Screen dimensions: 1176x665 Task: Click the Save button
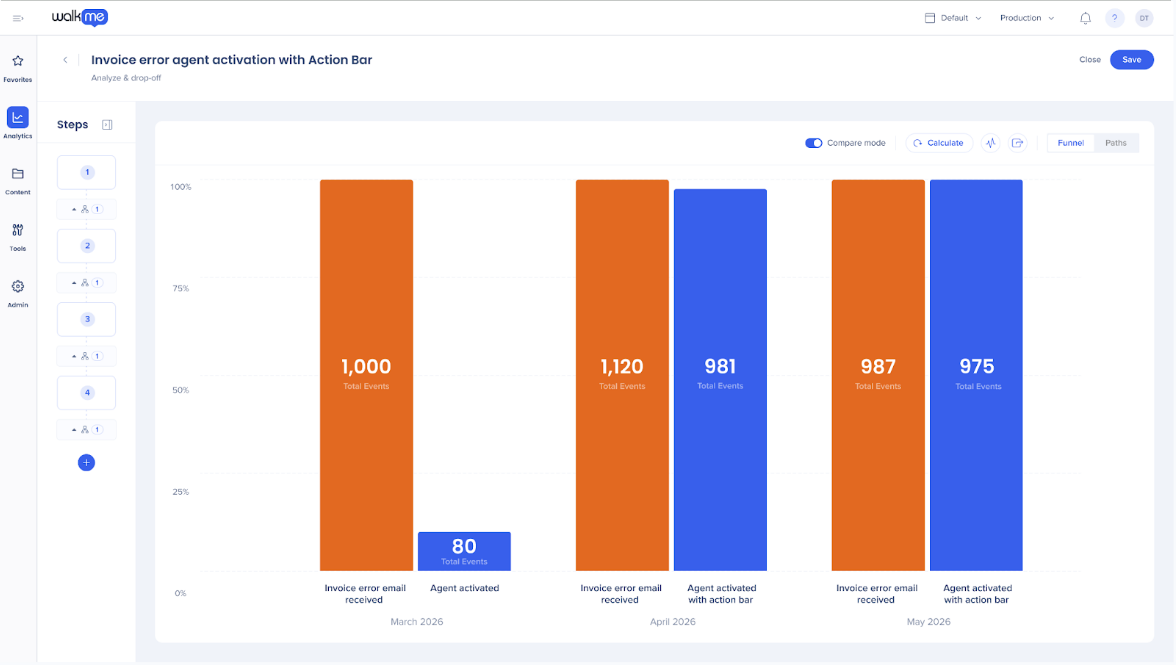tap(1132, 59)
